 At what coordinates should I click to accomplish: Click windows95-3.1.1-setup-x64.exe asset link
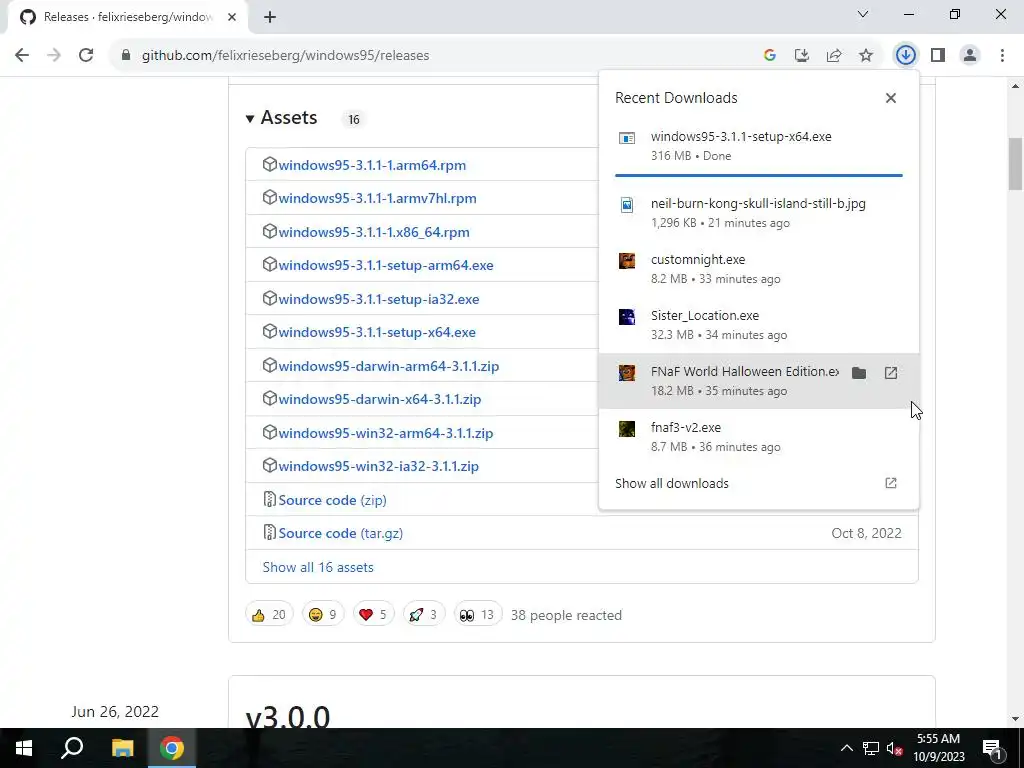[x=377, y=332]
